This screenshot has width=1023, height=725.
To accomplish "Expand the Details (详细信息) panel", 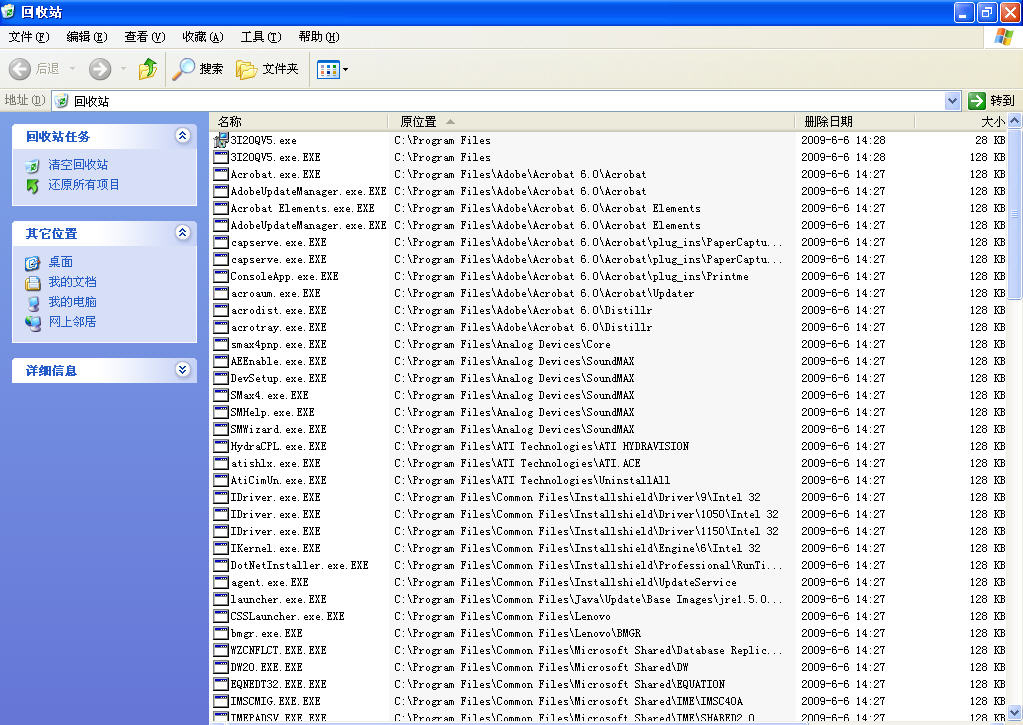I will pyautogui.click(x=183, y=369).
